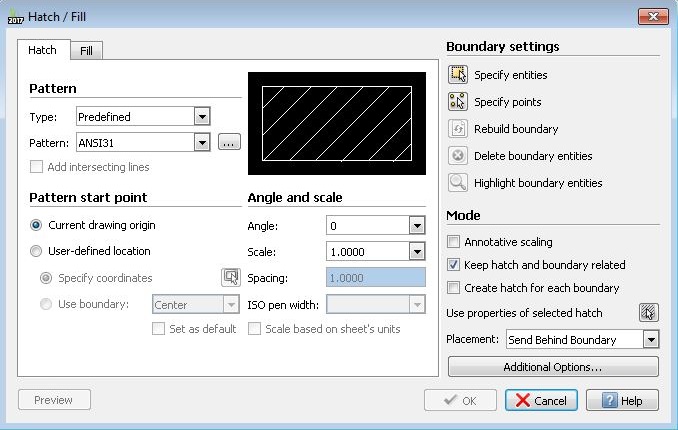Click the Rebuild boundary label
The width and height of the screenshot is (678, 430).
[x=516, y=129]
